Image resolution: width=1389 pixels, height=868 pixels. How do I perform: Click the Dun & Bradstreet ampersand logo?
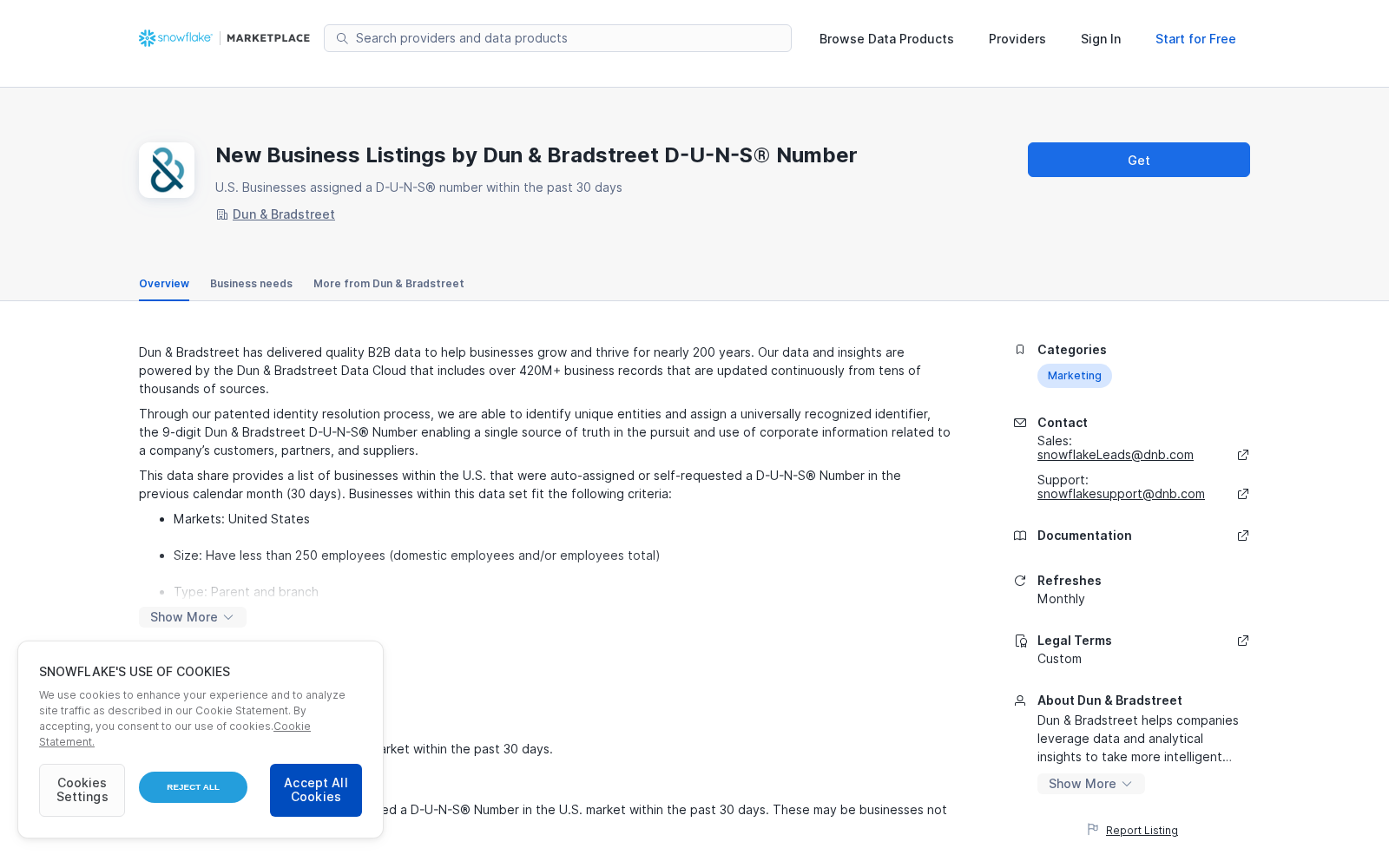[x=167, y=170]
